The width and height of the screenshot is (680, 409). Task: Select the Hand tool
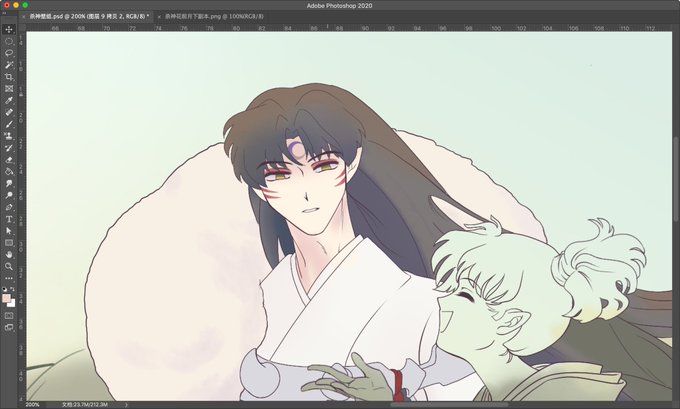[9, 254]
